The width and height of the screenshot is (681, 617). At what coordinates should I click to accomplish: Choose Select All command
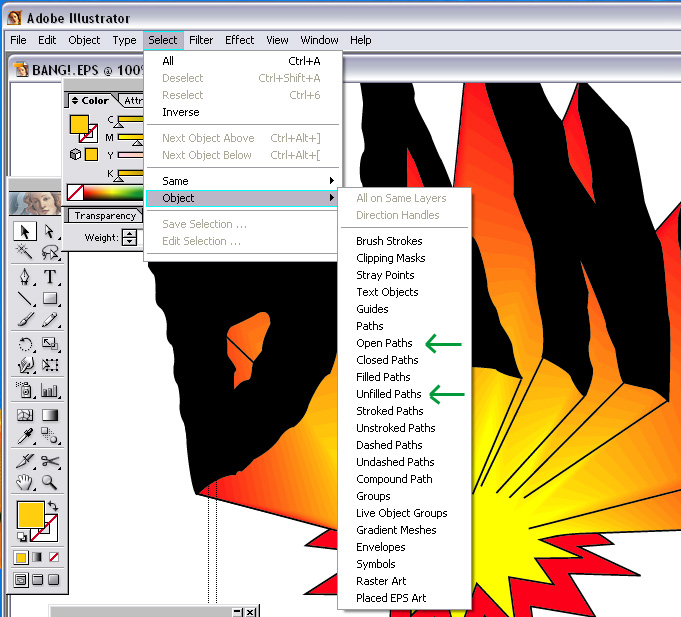(x=242, y=61)
